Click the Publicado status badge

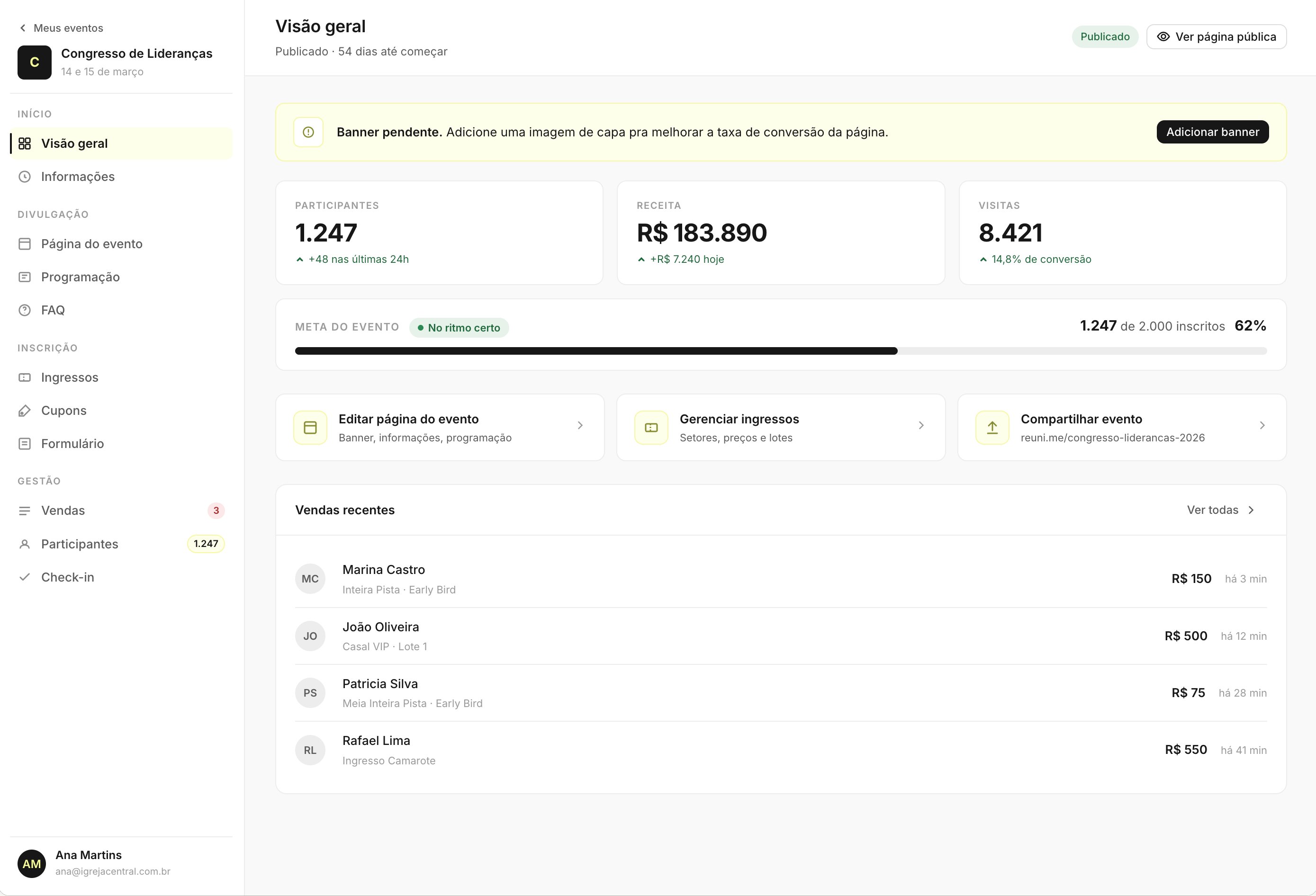[1105, 37]
